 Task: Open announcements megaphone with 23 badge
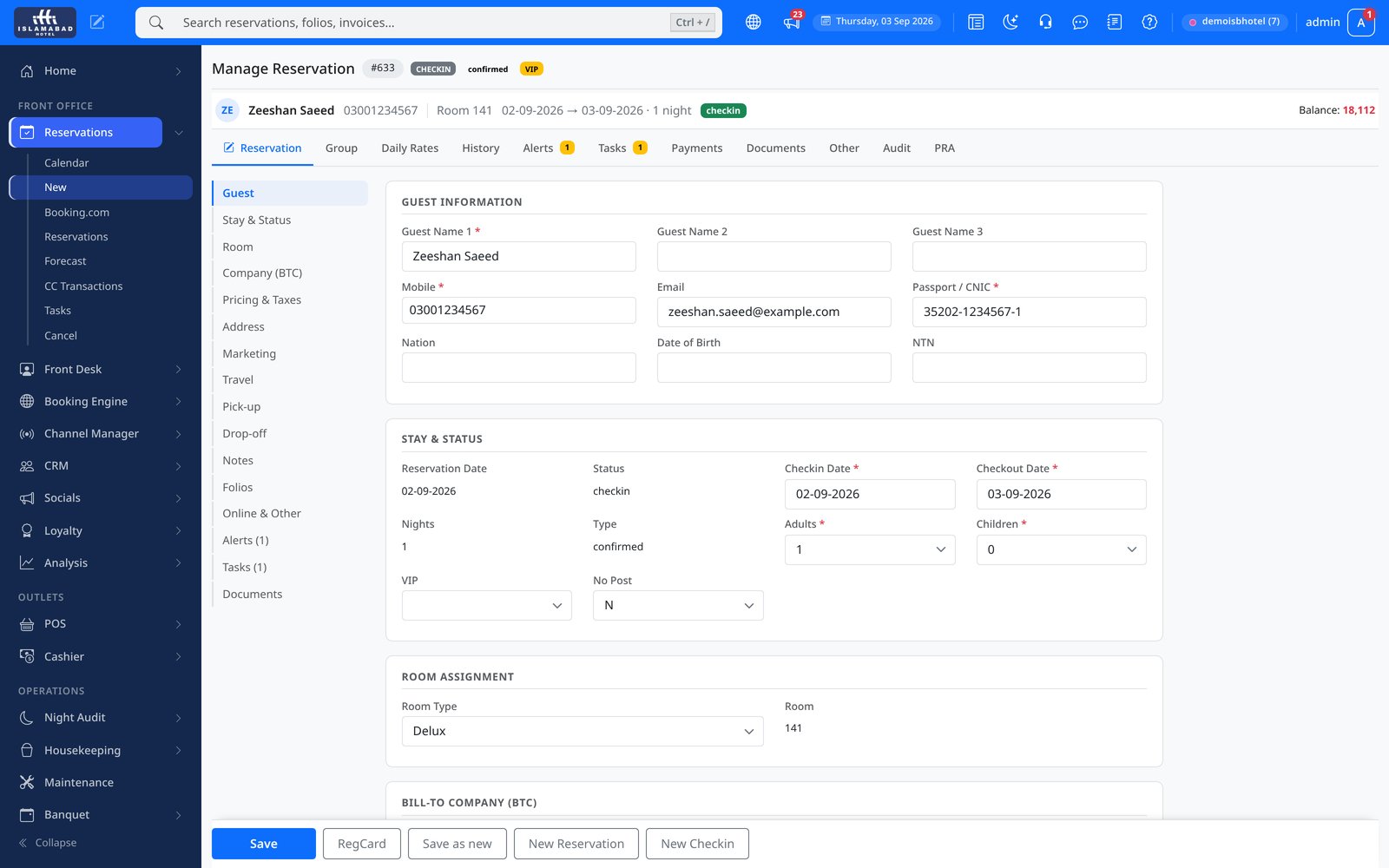[793, 22]
